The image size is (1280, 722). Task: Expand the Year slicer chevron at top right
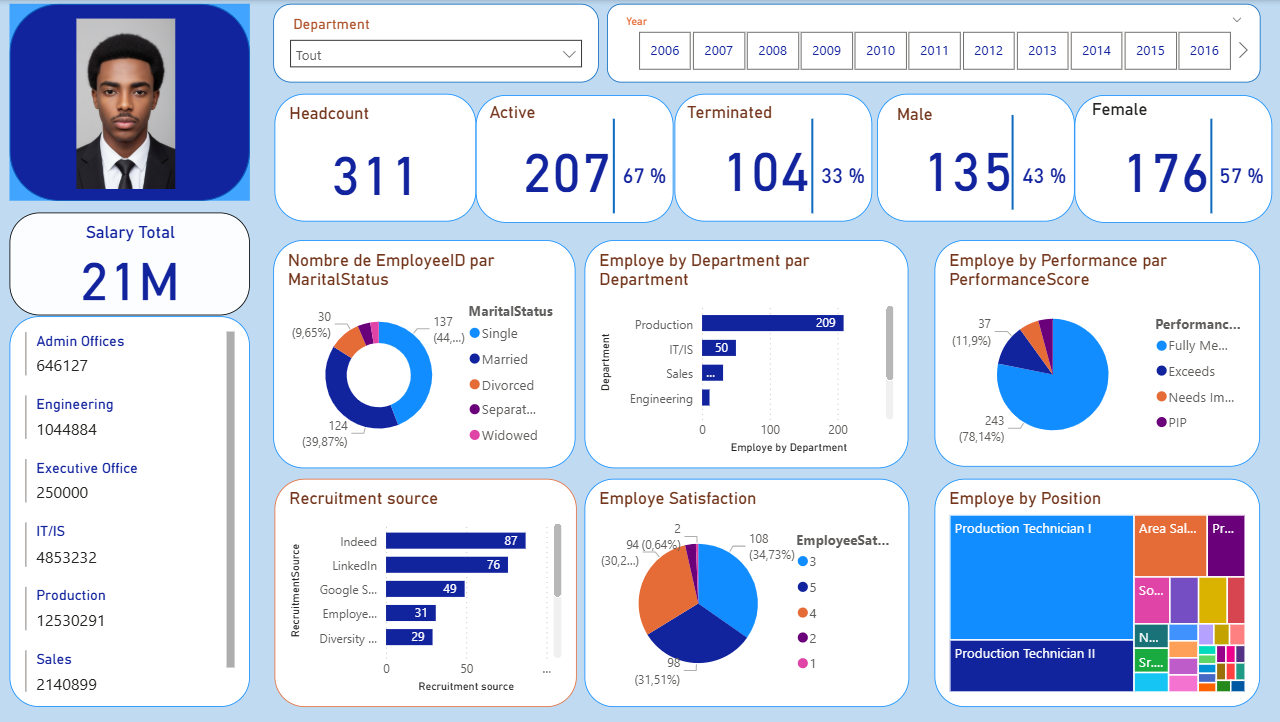pos(1237,19)
